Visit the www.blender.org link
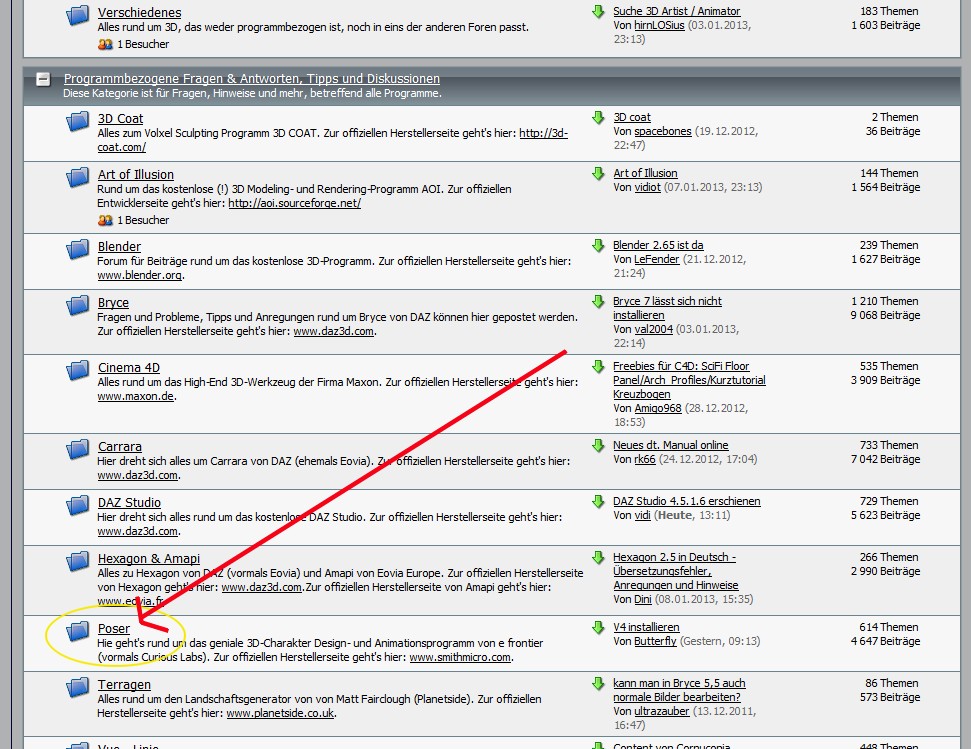The width and height of the screenshot is (971, 749). [139, 275]
